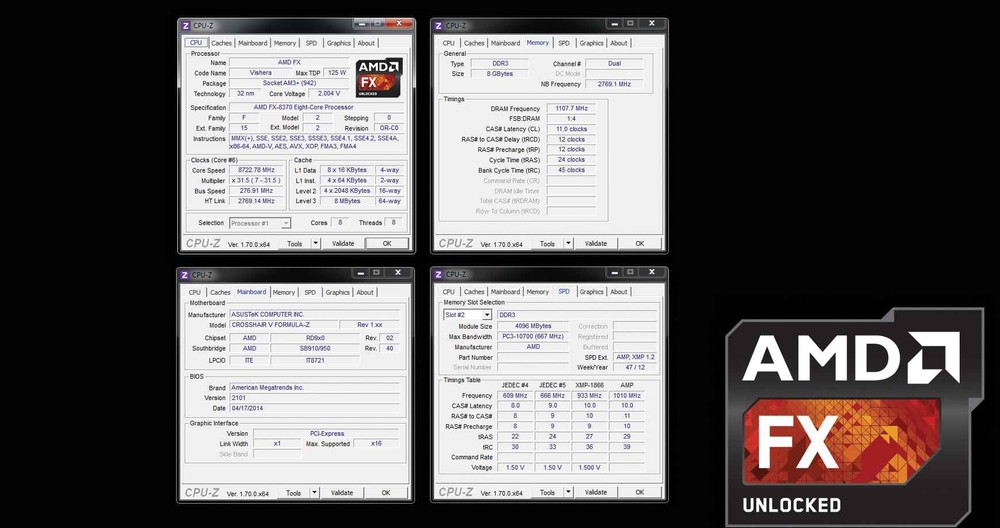The image size is (1000, 528).
Task: Select the Caches tab in the SPD window
Action: click(474, 292)
